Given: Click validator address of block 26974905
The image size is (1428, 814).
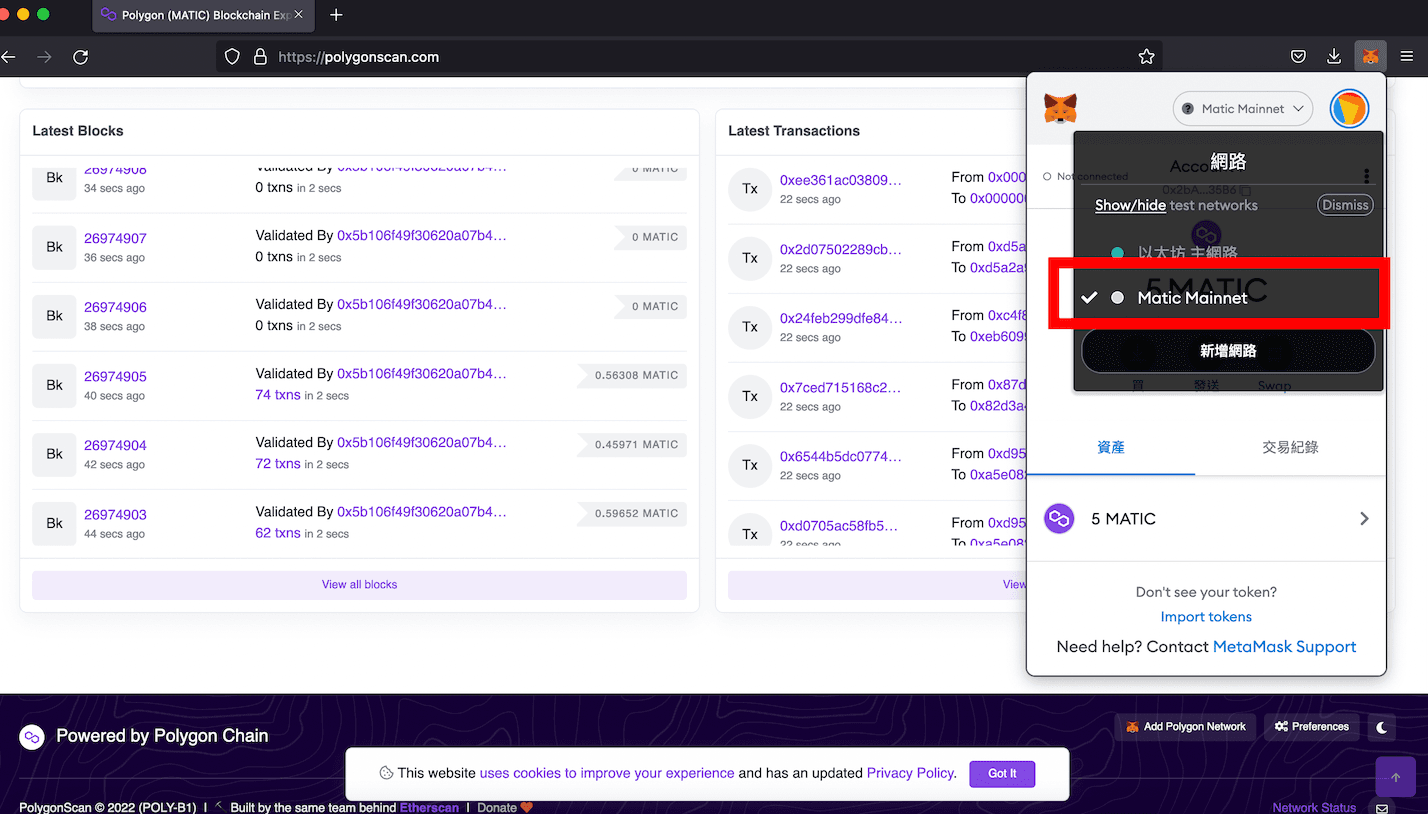Looking at the screenshot, I should (x=422, y=374).
